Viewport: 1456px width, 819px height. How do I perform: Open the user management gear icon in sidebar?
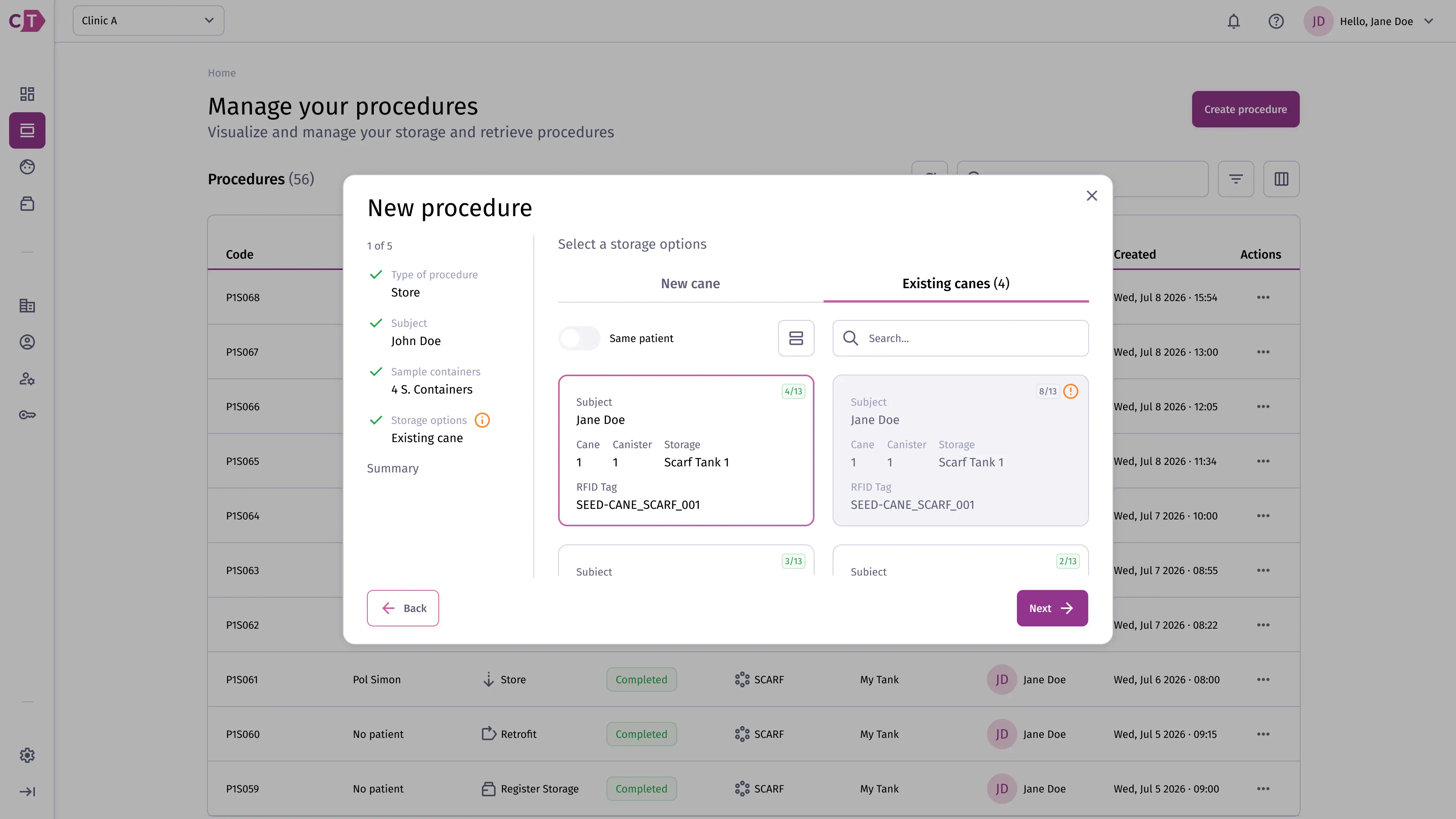(27, 379)
